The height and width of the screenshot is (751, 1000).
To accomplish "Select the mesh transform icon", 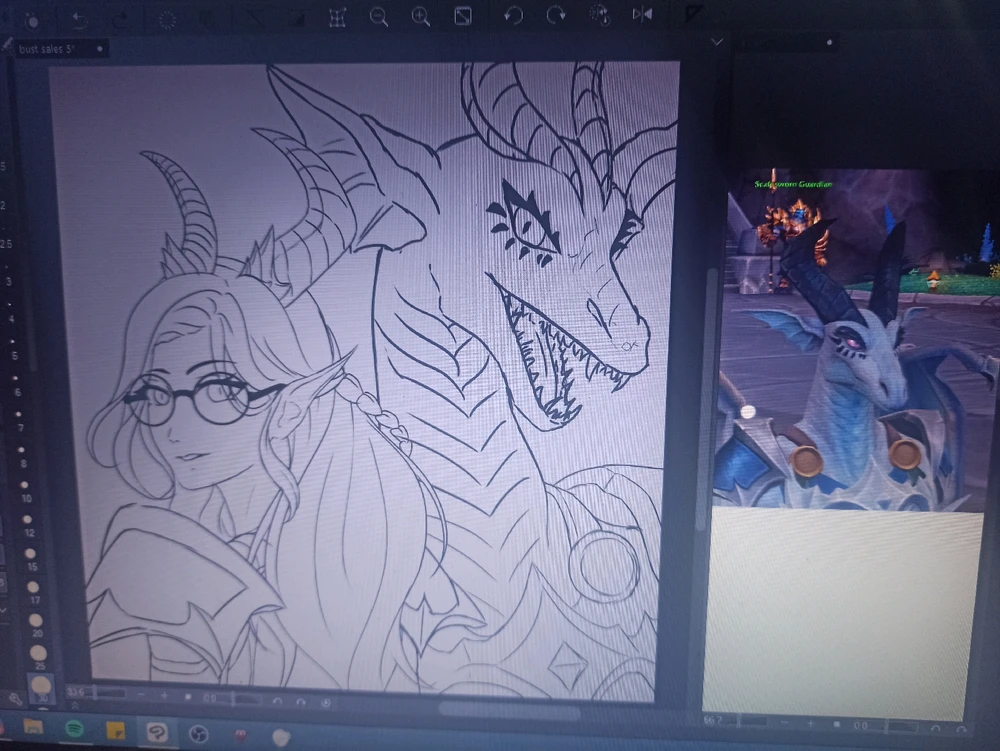I will pyautogui.click(x=337, y=17).
